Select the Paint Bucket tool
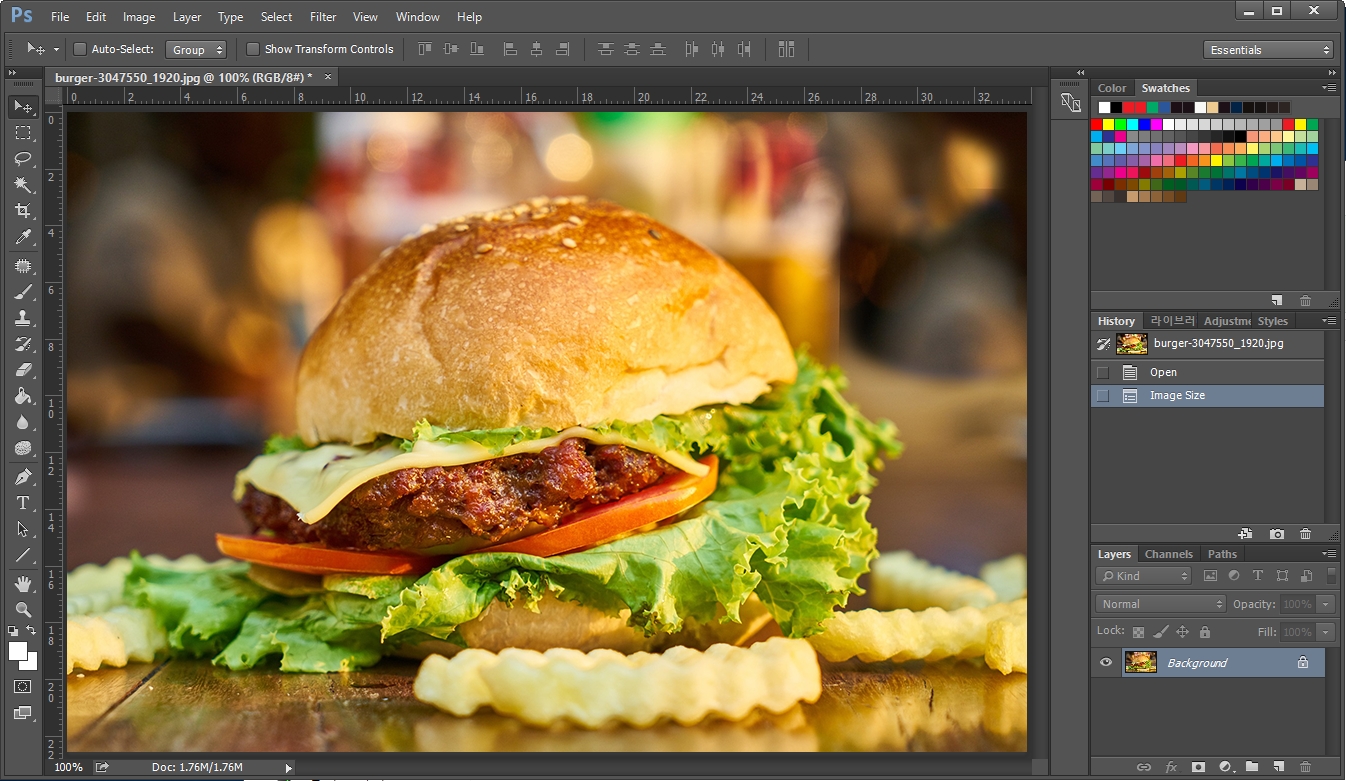 (x=23, y=396)
